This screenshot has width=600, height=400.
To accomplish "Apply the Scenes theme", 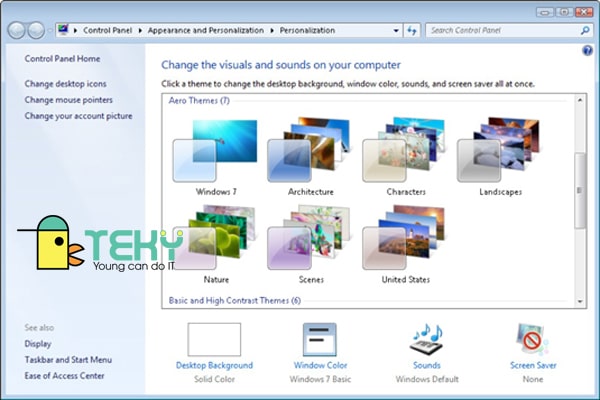I will coord(310,244).
